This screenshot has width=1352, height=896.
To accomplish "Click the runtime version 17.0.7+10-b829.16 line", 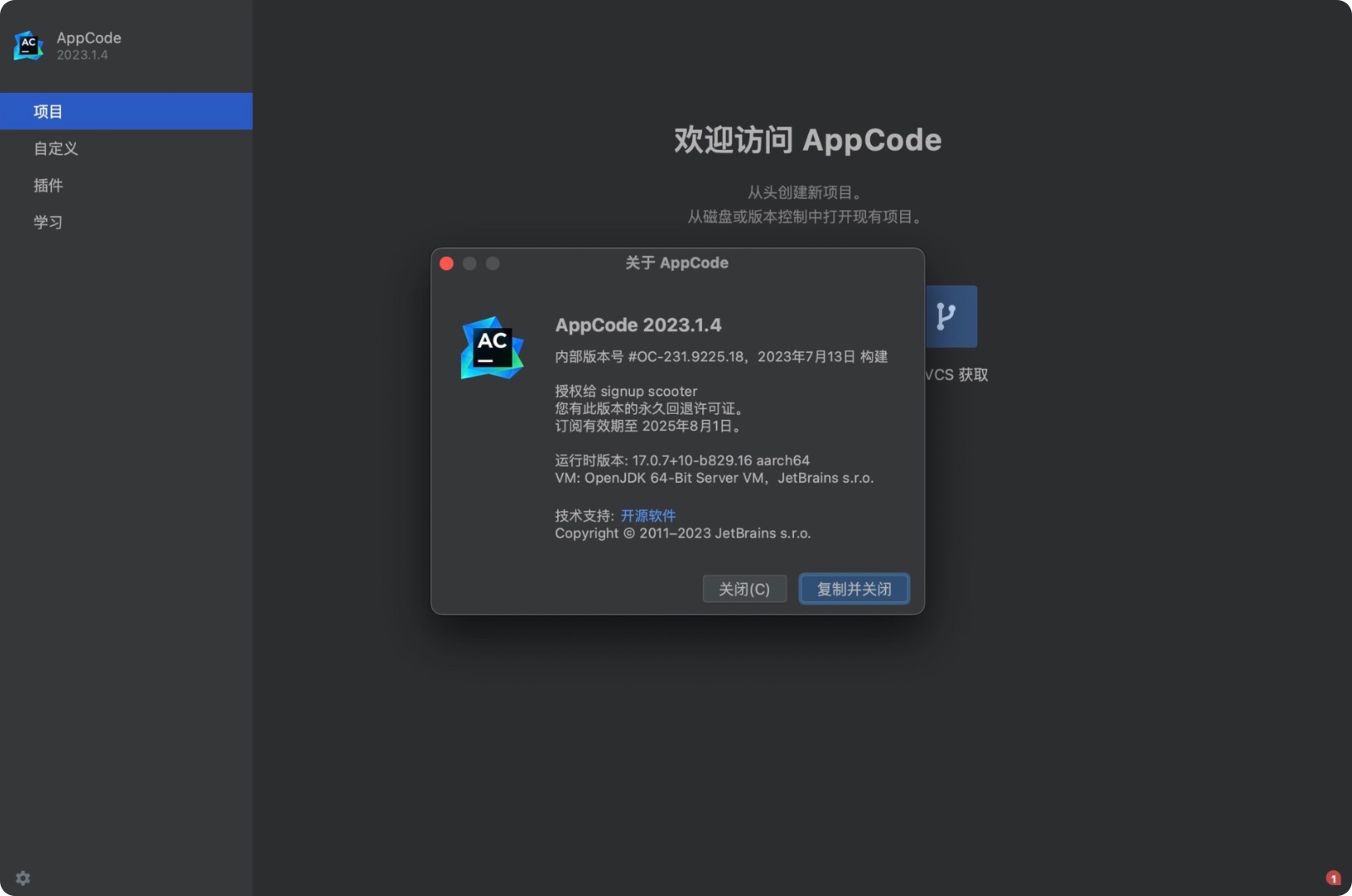I will [682, 460].
